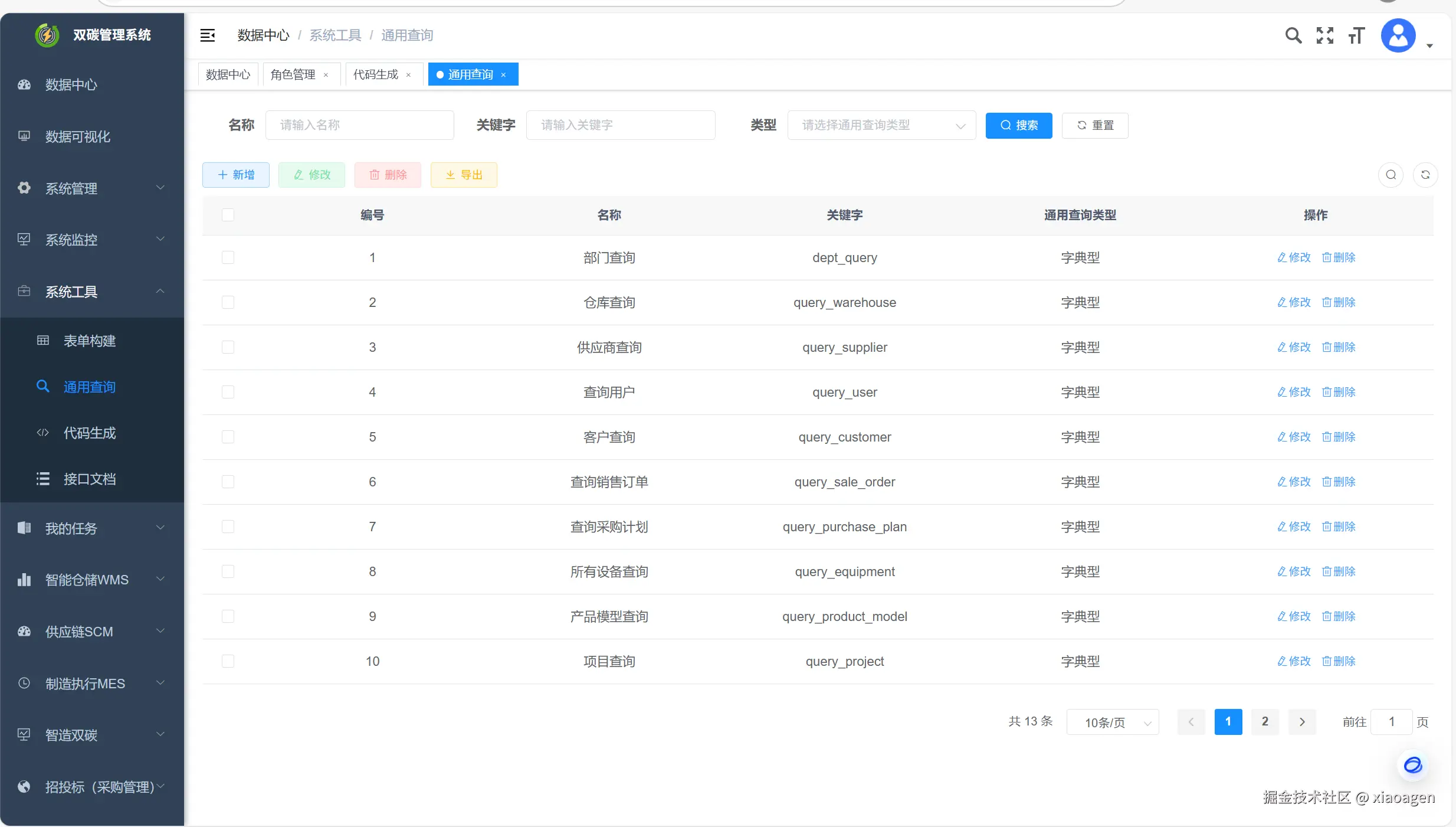Click 修改 link for 仓库查询 row
1456x827 pixels.
click(1294, 302)
